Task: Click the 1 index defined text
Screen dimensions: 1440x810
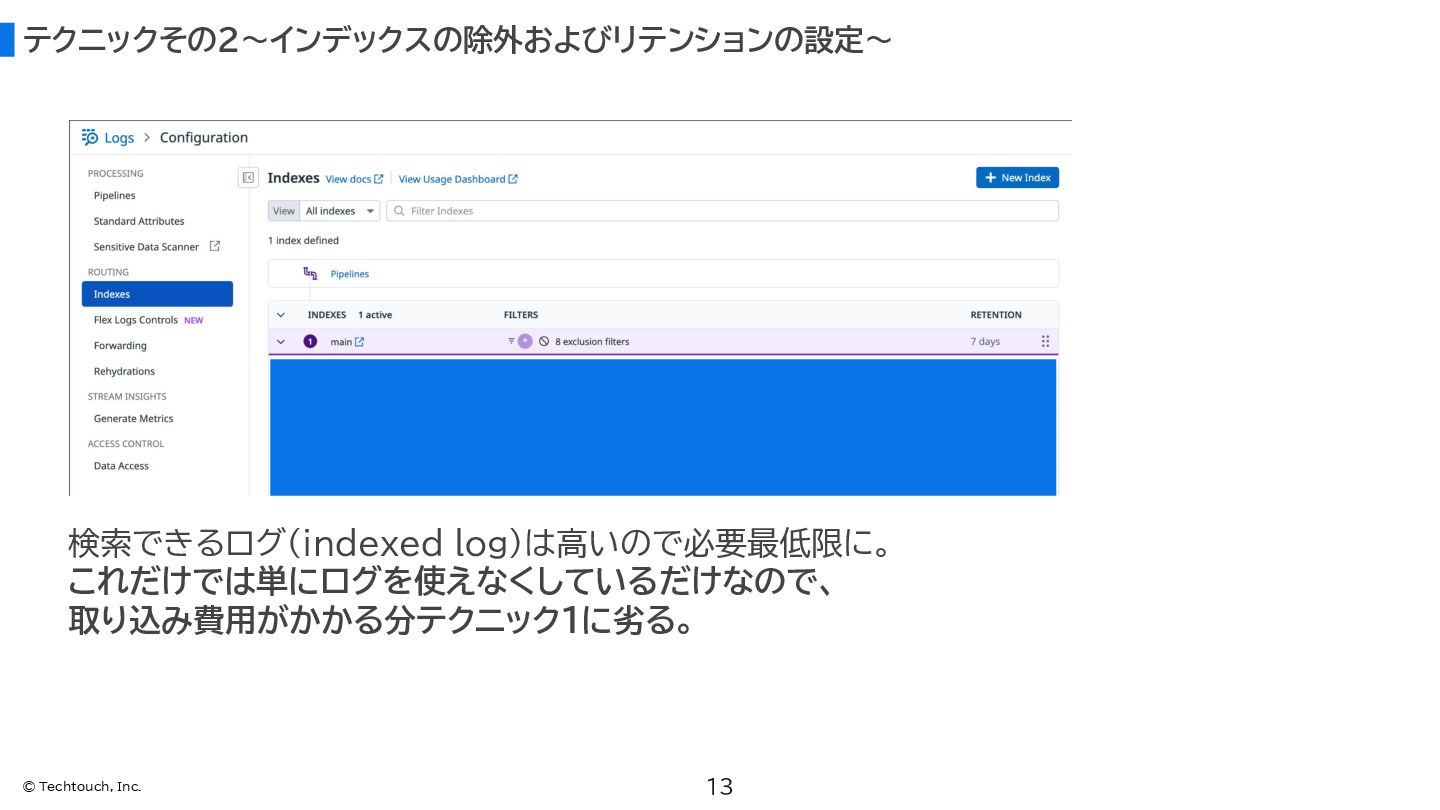Action: click(303, 241)
